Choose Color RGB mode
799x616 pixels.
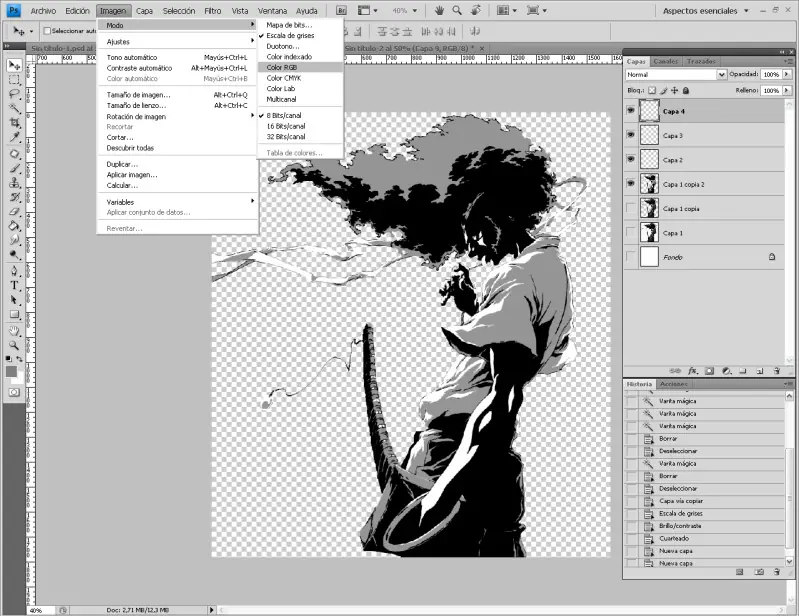(300, 67)
